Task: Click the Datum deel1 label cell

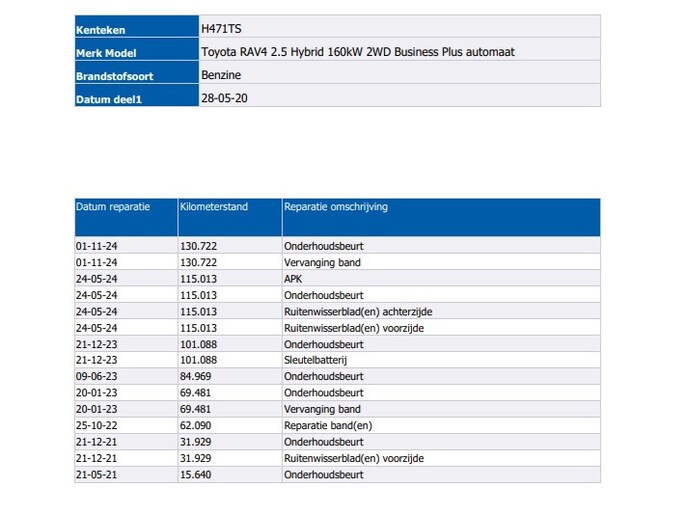Action: 135,98
